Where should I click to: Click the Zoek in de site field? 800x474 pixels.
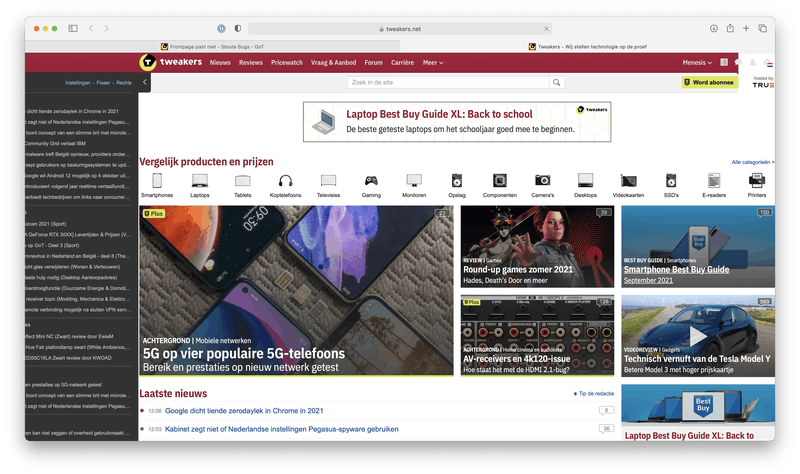pos(448,82)
